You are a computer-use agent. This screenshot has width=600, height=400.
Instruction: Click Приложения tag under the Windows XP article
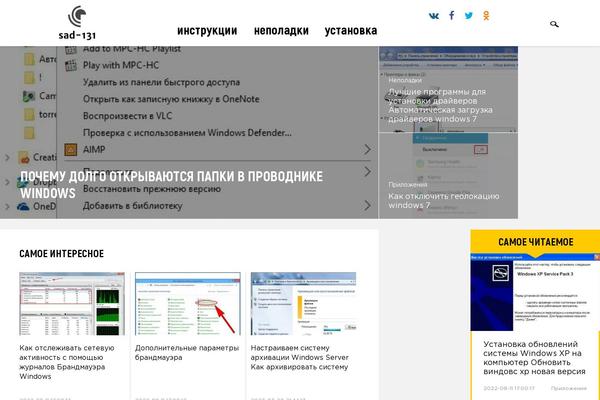click(569, 388)
